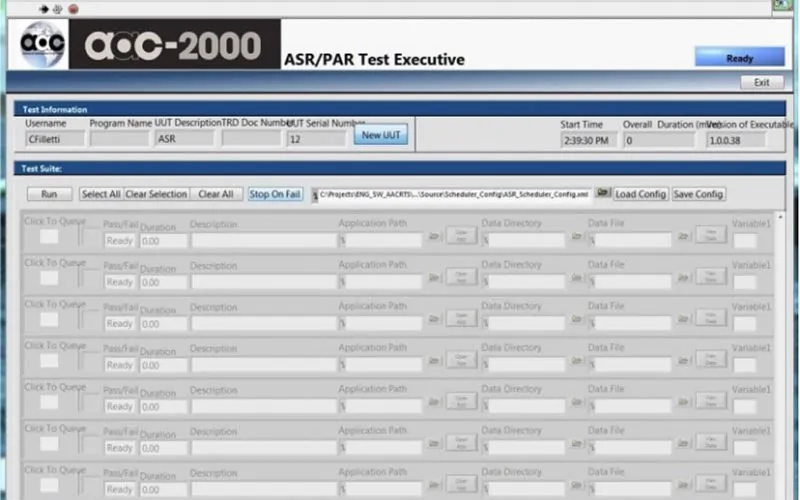Click the empty TRD Doc Number field
The image size is (800, 500).
(252, 138)
